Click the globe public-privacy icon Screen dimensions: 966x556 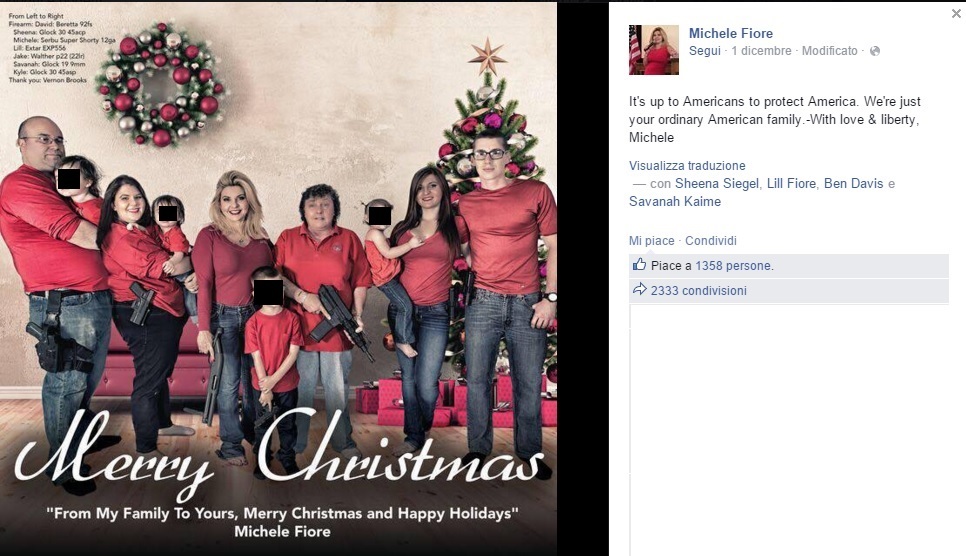pos(875,51)
